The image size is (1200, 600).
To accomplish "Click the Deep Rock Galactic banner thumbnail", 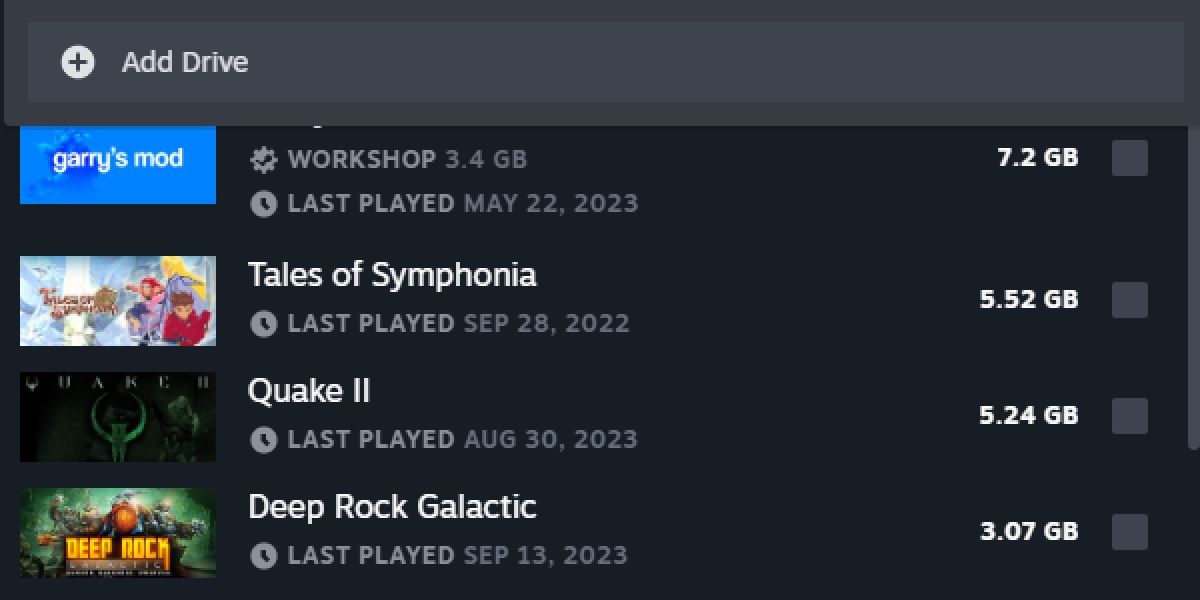I will tap(117, 533).
